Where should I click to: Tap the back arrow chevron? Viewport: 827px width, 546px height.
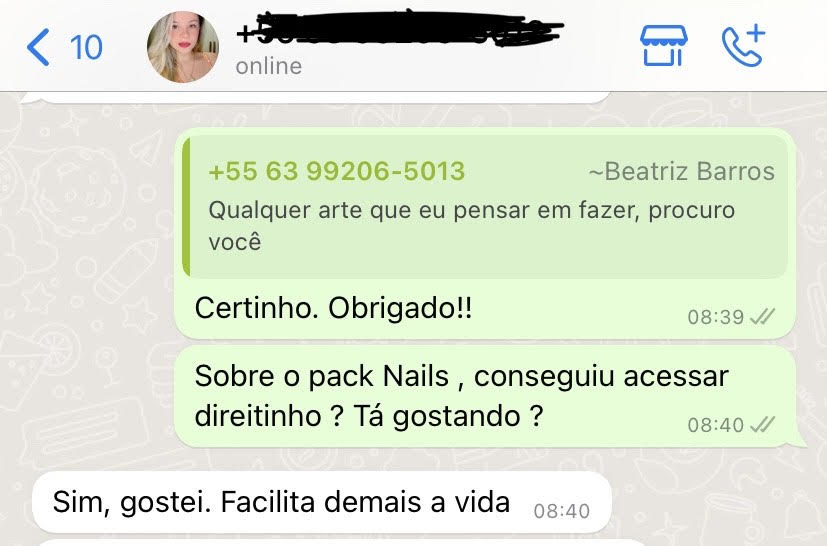coord(38,47)
